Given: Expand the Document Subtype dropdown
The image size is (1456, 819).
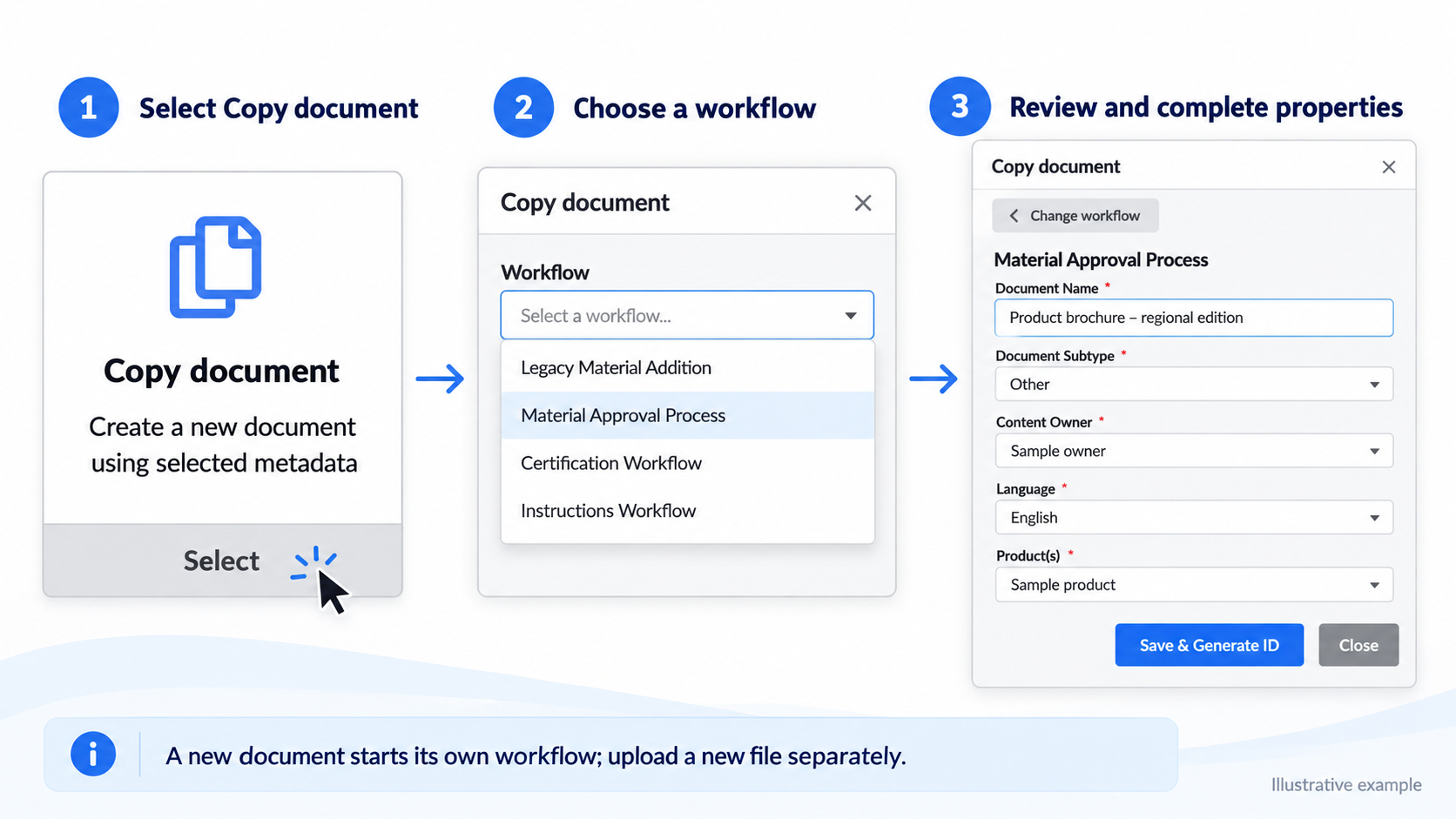Looking at the screenshot, I should coord(1193,384).
